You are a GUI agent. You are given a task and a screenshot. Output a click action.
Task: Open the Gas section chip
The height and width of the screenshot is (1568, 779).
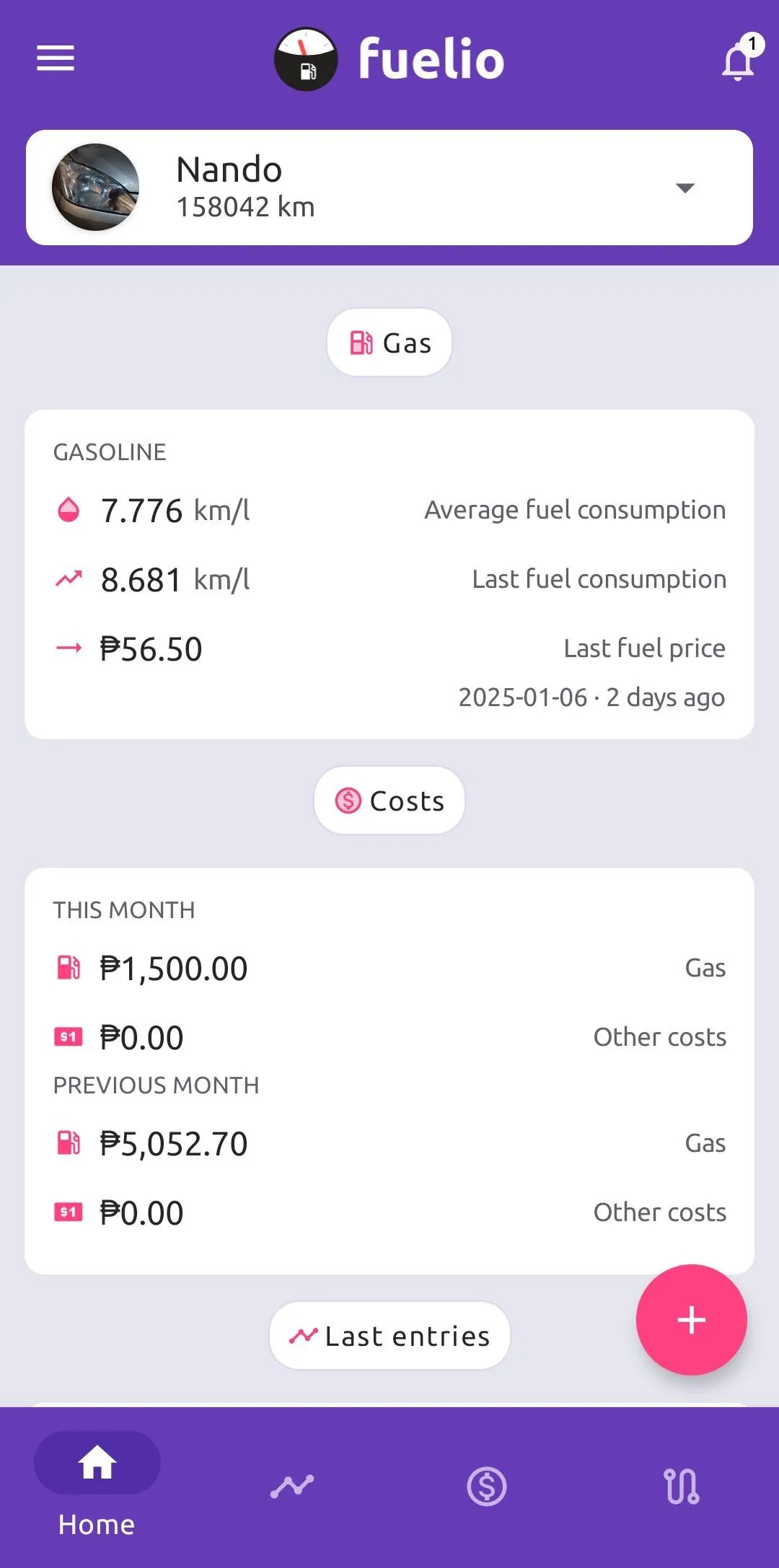389,343
